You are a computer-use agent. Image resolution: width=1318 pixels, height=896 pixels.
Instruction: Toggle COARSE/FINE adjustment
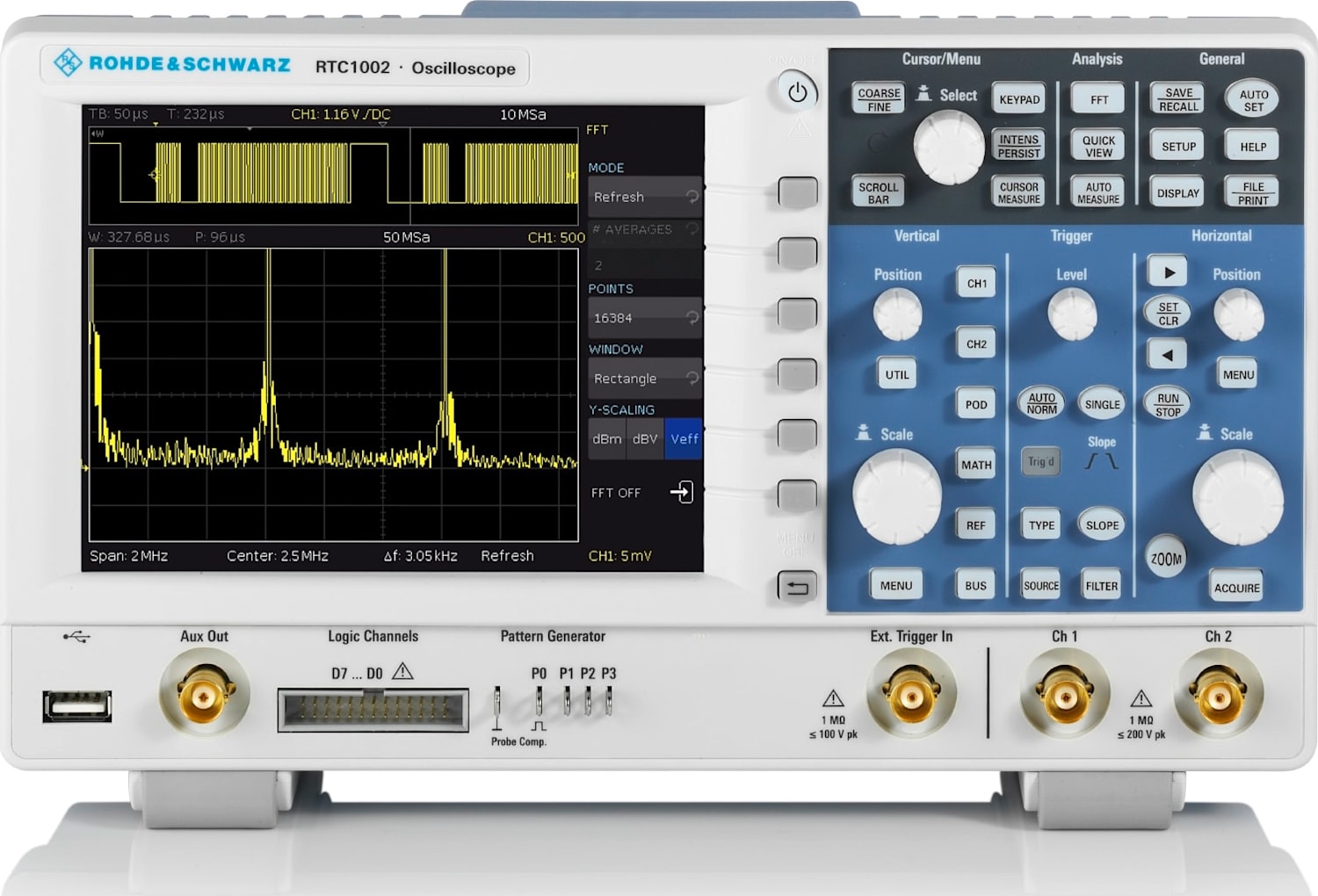pyautogui.click(x=879, y=99)
